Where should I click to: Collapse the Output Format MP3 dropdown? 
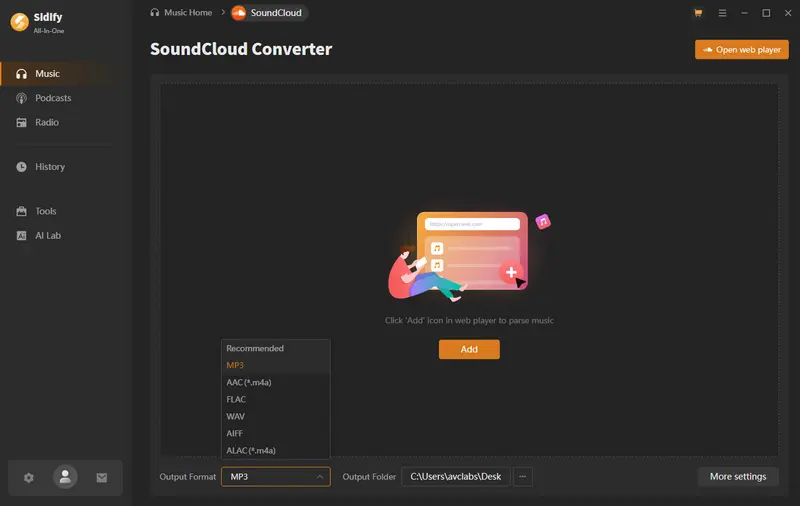pyautogui.click(x=276, y=477)
